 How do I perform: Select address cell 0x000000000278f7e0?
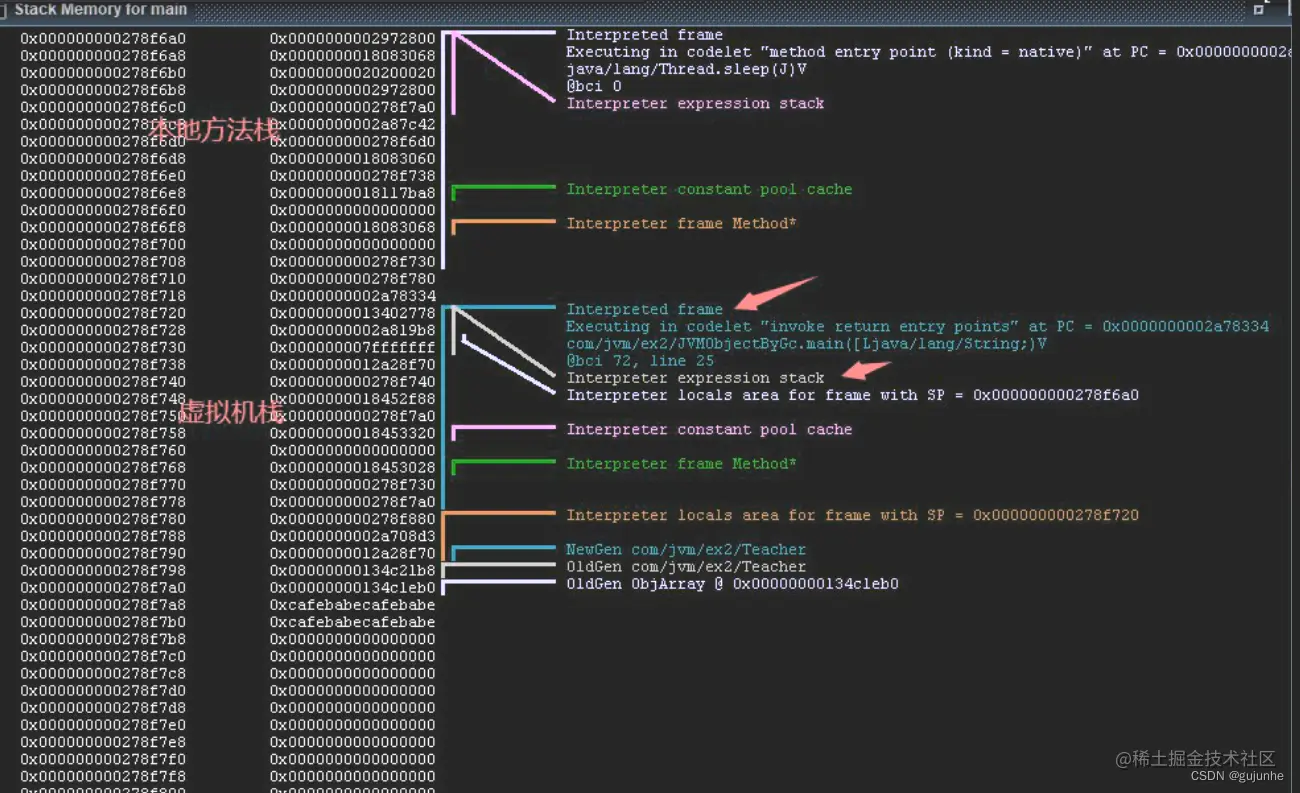(x=103, y=725)
